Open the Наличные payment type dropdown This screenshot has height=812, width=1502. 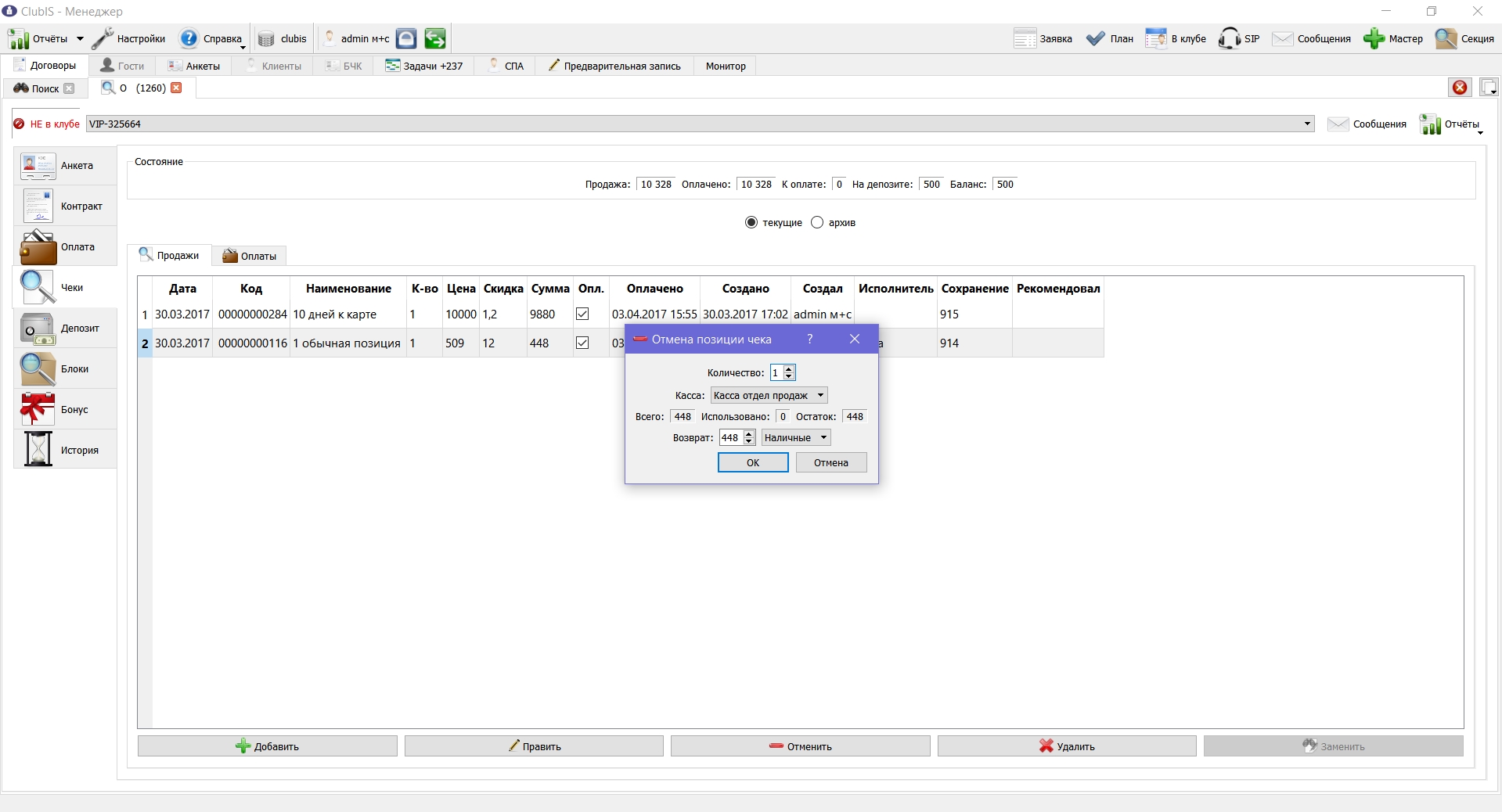point(796,437)
